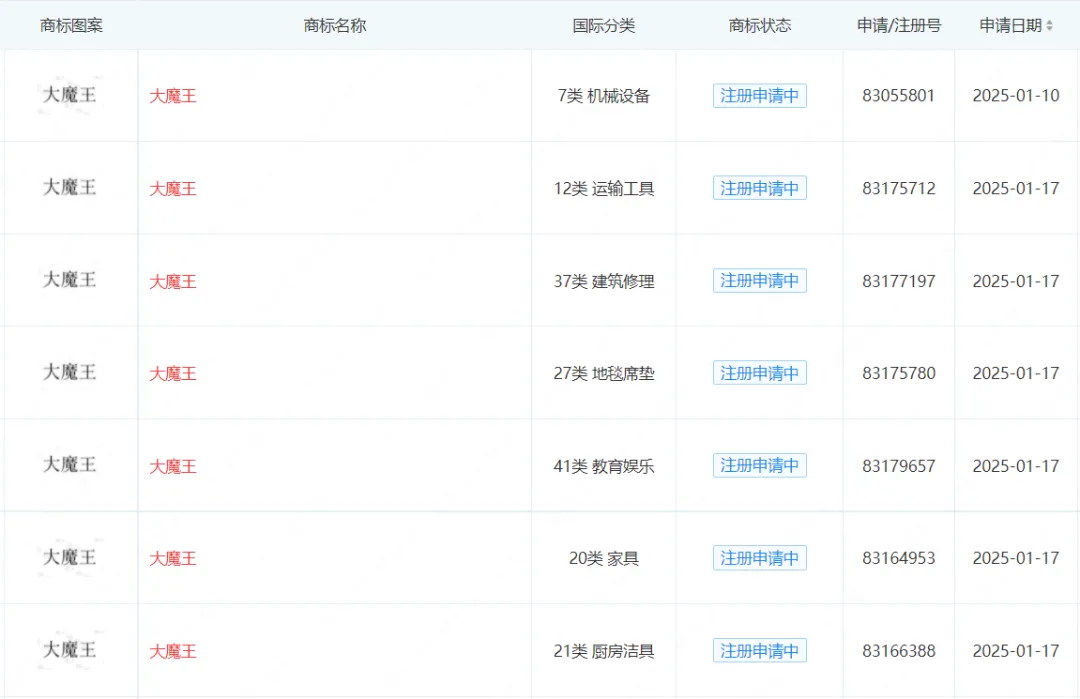Image resolution: width=1080 pixels, height=699 pixels.
Task: Open 大魔王 link in the 7类 机械设备 row
Action: click(x=173, y=96)
